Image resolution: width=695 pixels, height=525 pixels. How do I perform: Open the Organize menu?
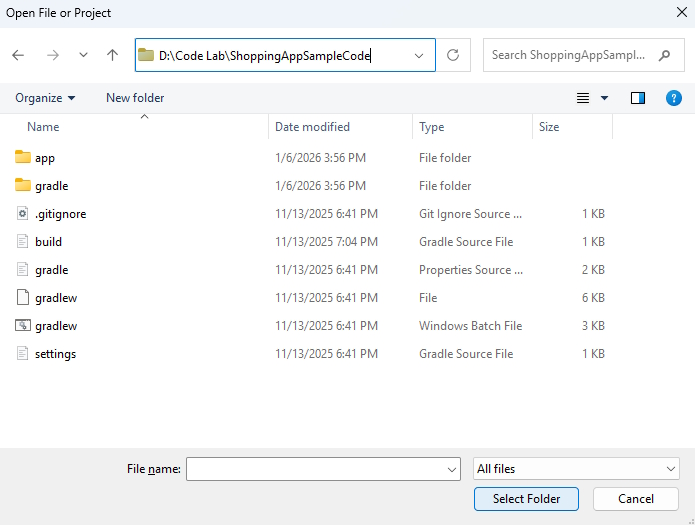click(45, 98)
